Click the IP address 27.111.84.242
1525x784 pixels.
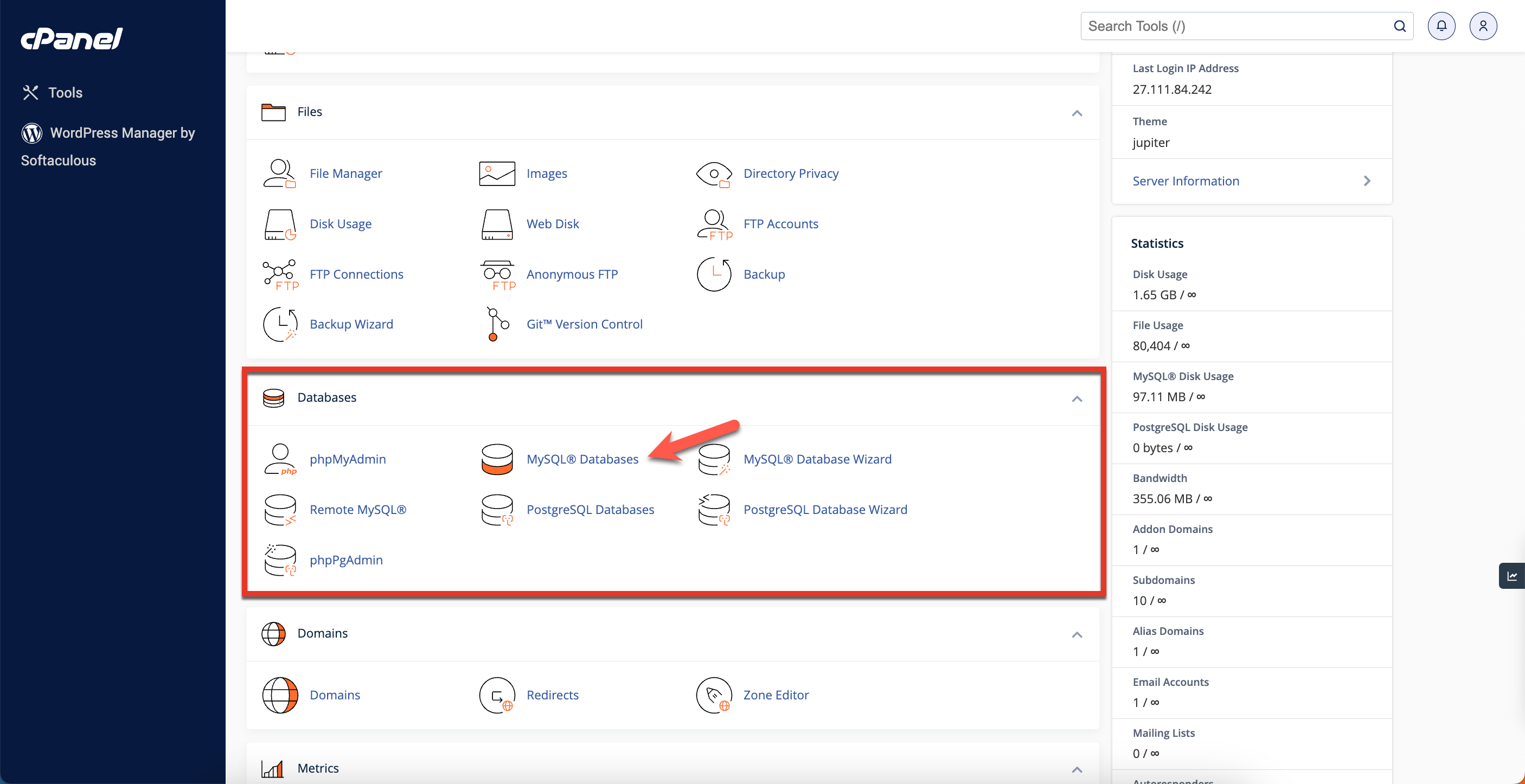tap(1172, 89)
